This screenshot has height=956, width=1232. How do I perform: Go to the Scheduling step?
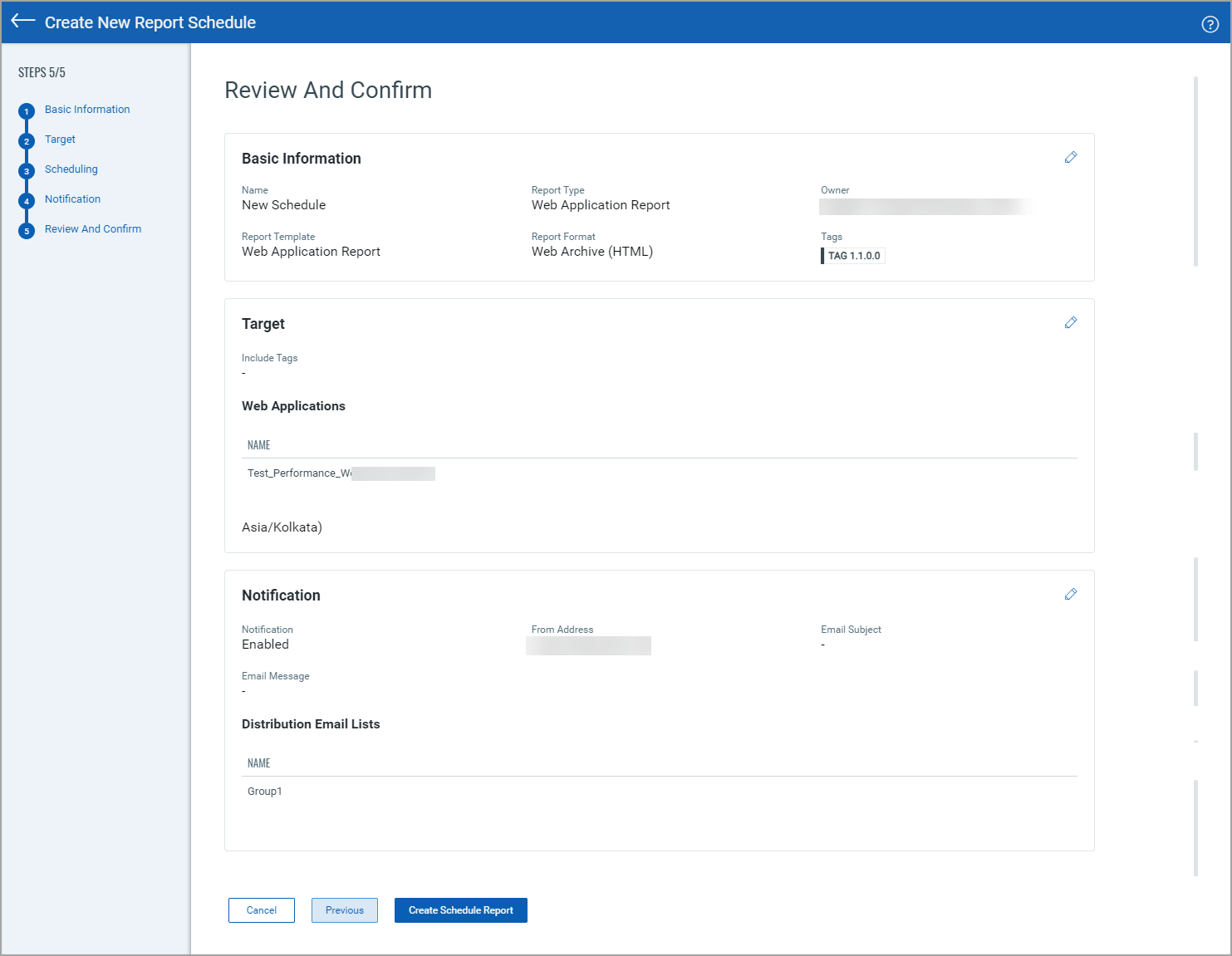coord(71,169)
